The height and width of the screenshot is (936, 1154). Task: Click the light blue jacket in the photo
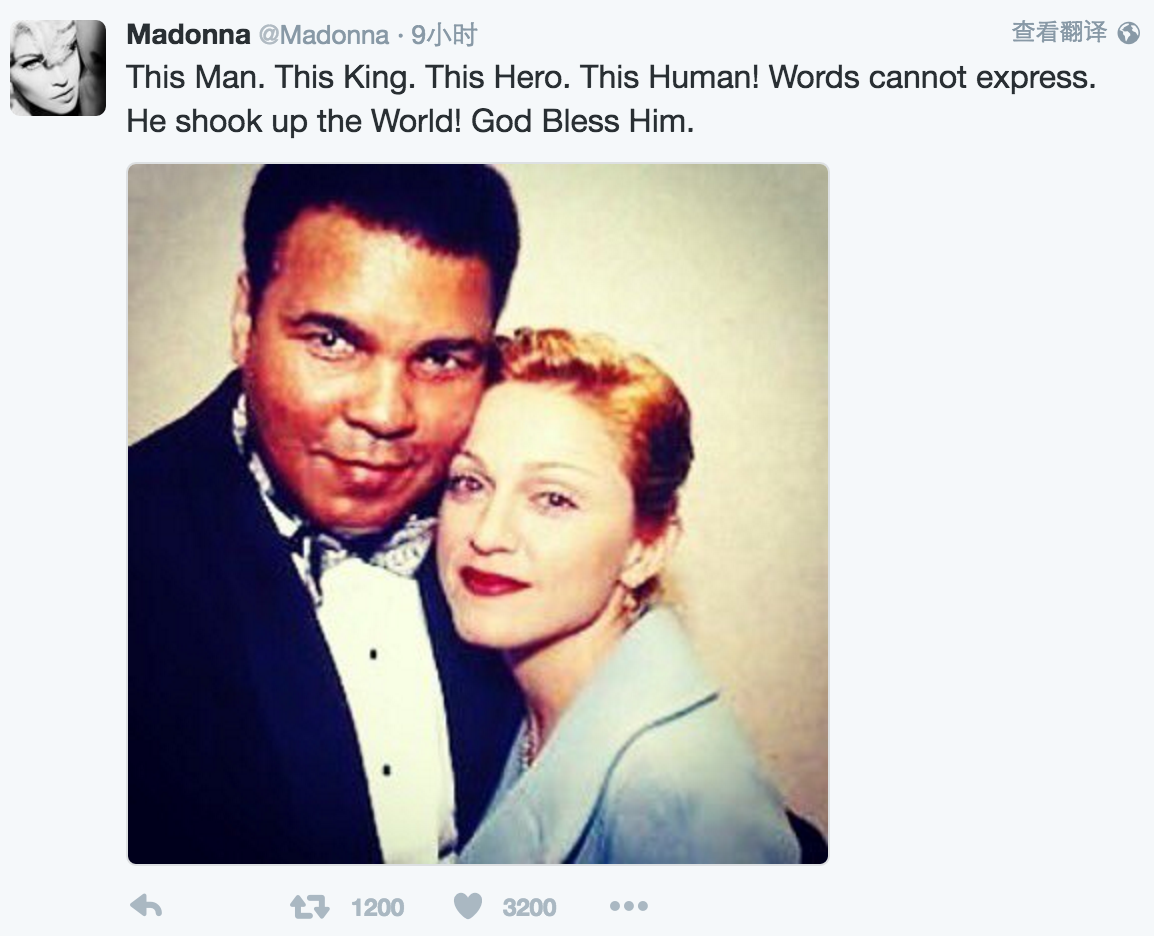click(640, 760)
